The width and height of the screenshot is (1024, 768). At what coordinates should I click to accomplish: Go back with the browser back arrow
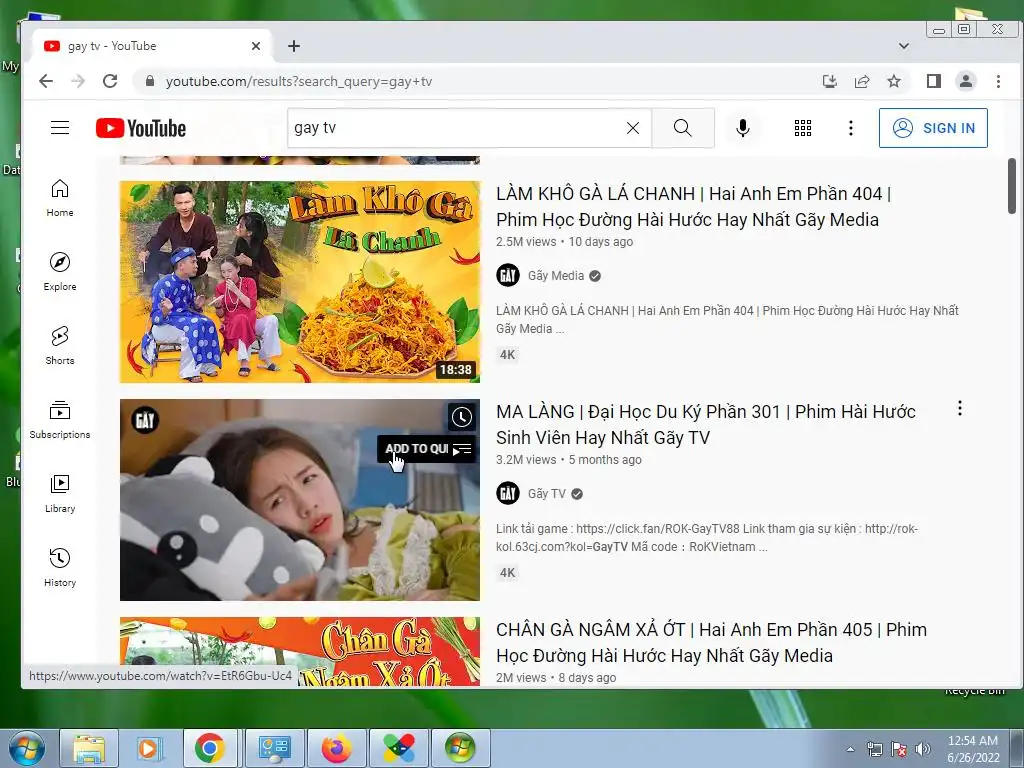click(46, 82)
